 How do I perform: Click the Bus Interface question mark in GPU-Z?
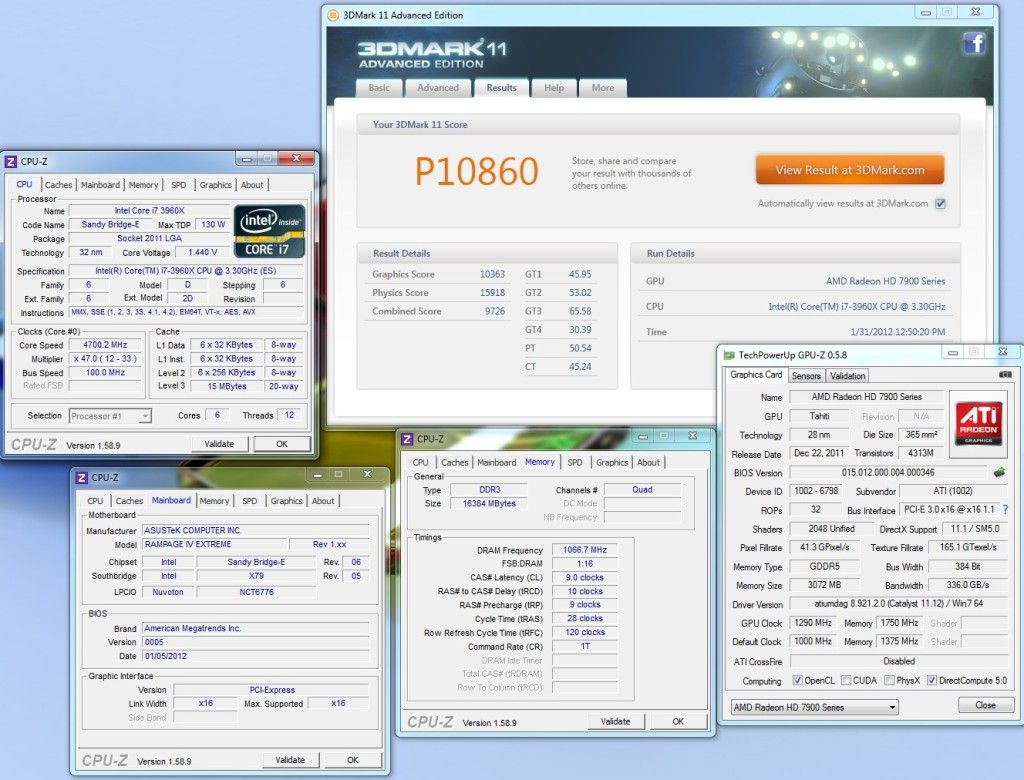click(x=1005, y=510)
